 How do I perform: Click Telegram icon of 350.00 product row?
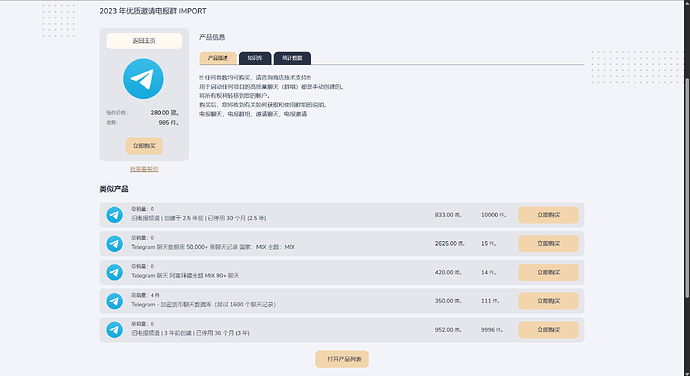point(114,301)
